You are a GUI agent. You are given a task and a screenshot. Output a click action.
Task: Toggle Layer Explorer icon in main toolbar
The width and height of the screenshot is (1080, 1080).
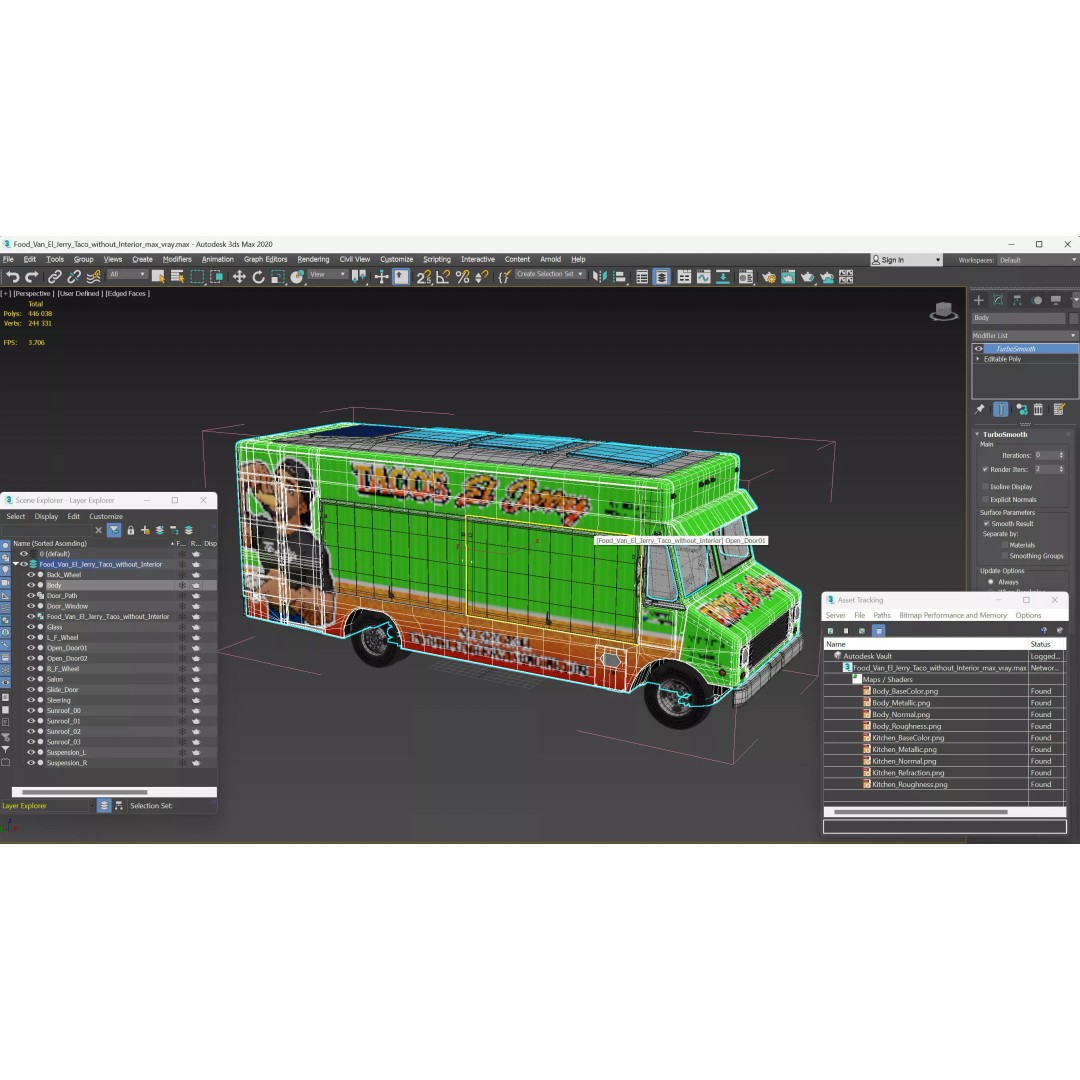click(661, 277)
